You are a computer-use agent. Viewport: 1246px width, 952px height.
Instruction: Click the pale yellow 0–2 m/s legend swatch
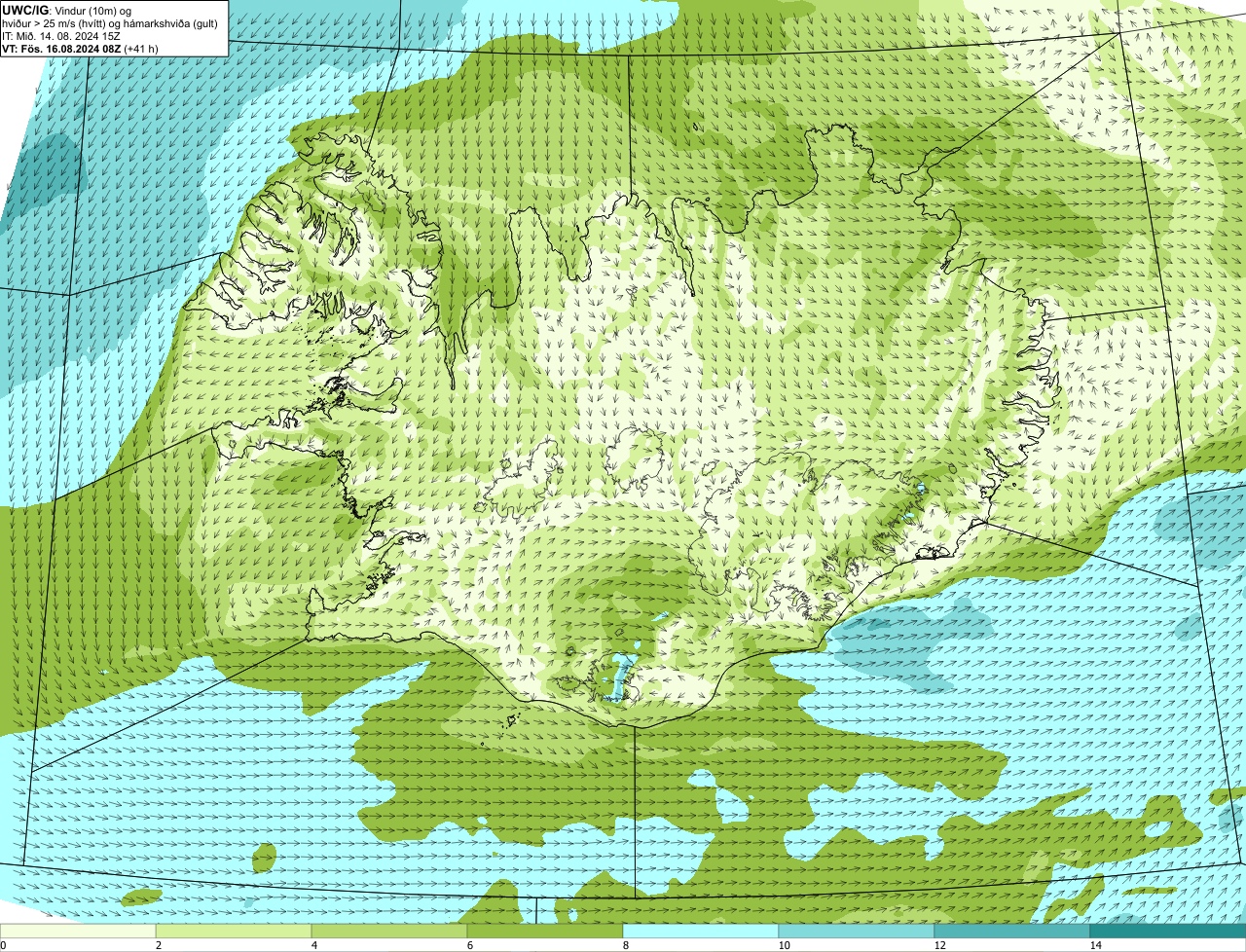coord(78,931)
